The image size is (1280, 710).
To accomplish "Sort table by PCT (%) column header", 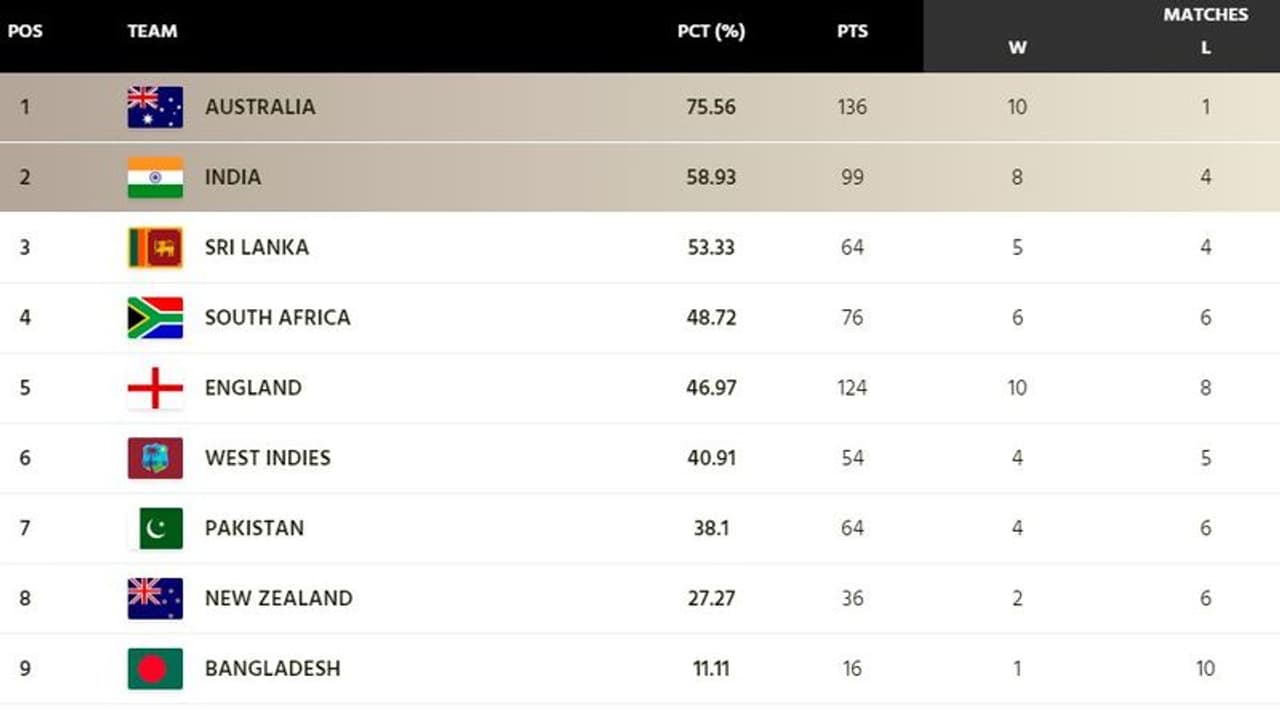I will point(711,31).
